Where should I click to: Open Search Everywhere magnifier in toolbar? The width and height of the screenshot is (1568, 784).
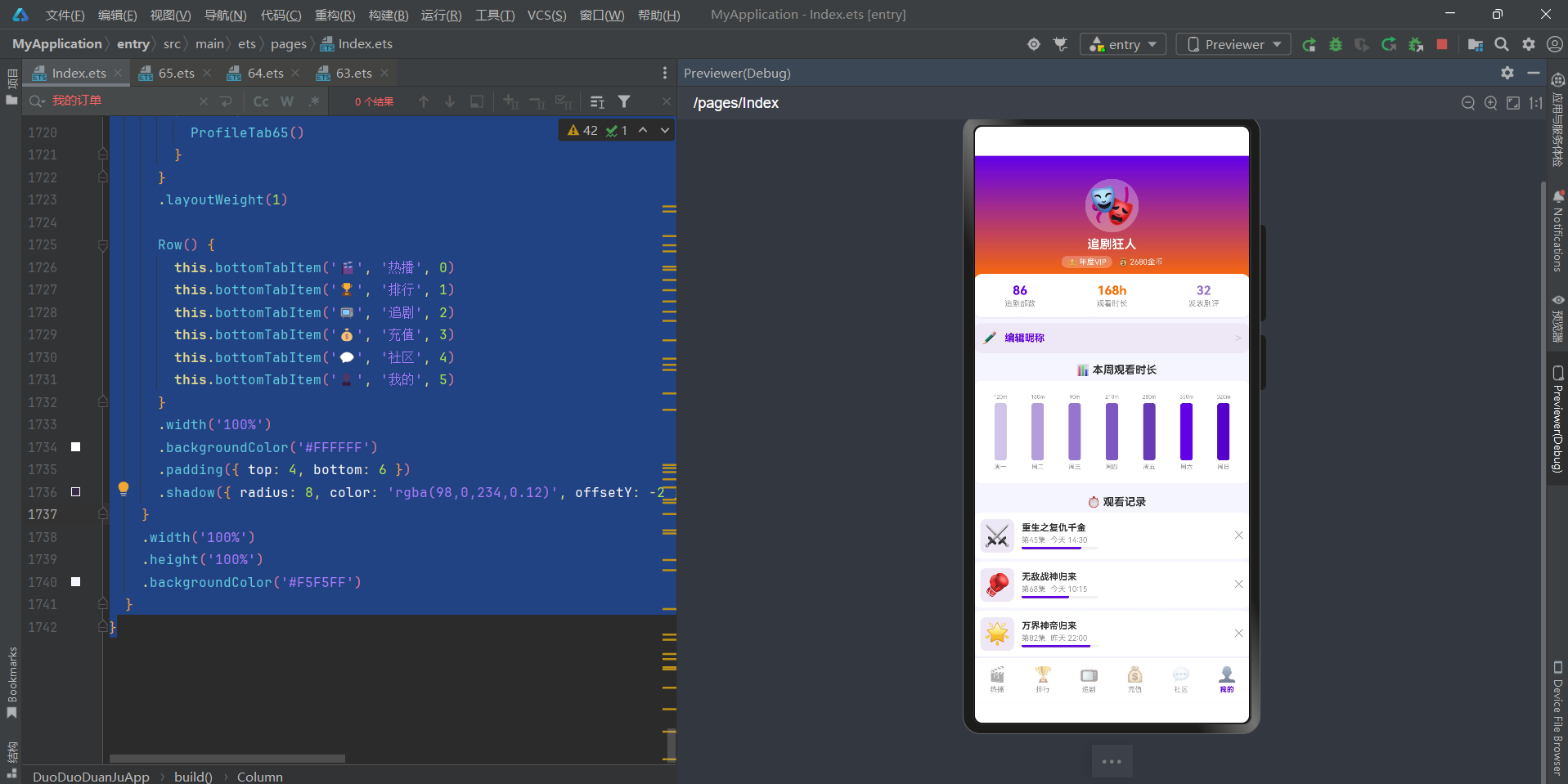[1502, 44]
